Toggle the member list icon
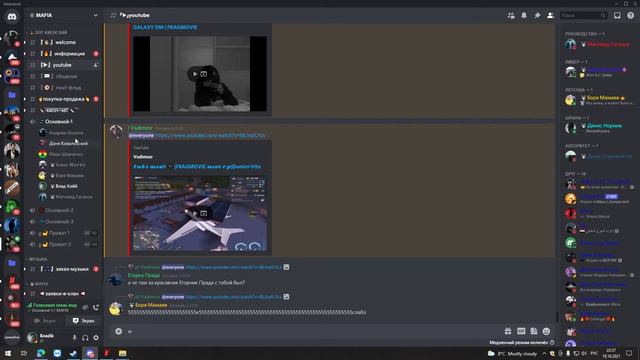The width and height of the screenshot is (640, 360). pos(550,16)
